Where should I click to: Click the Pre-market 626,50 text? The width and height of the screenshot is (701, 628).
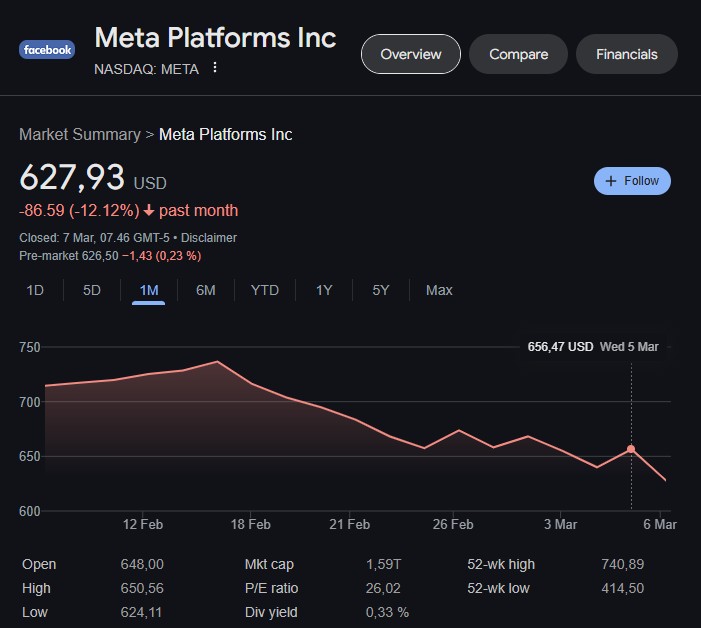click(x=69, y=256)
